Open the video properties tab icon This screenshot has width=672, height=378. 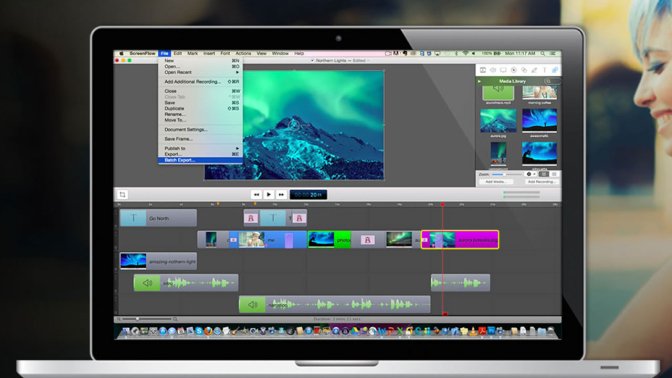pos(483,70)
